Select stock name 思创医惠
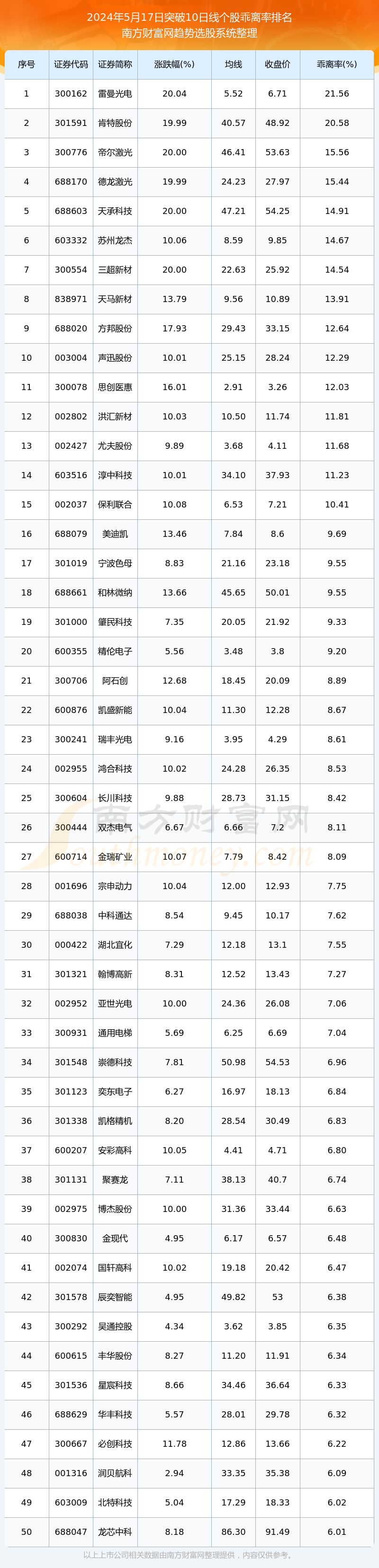This screenshot has height=1568, width=379. (115, 387)
